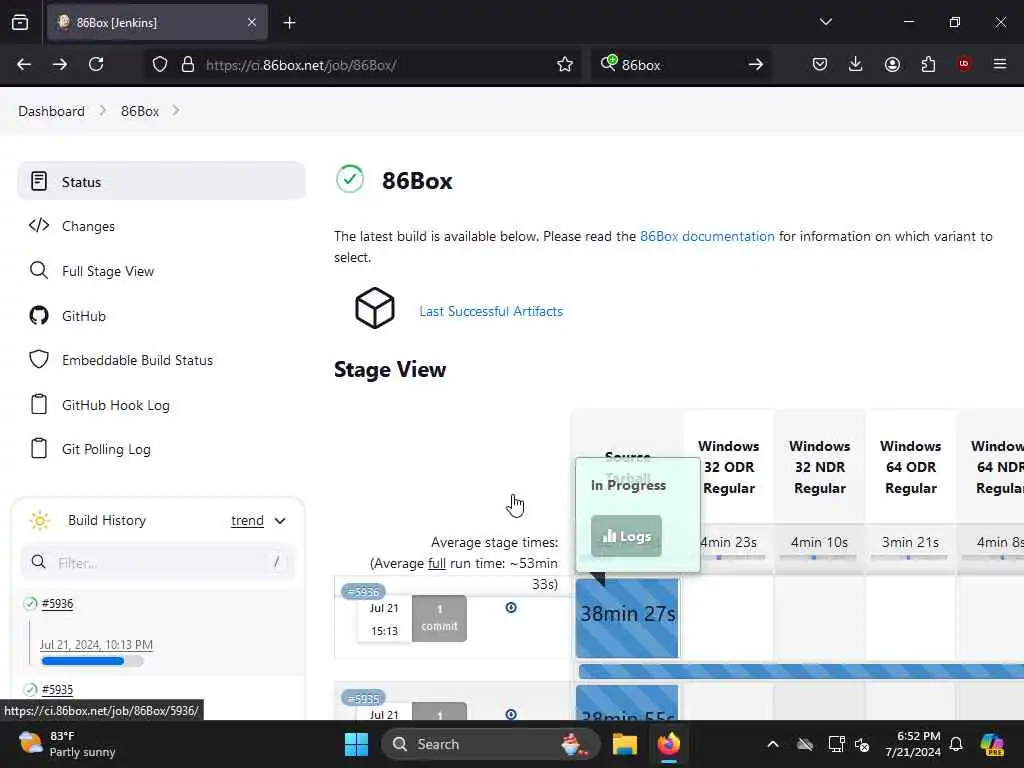The width and height of the screenshot is (1024, 768).
Task: Click the Changes code-brackets icon
Action: tap(39, 226)
